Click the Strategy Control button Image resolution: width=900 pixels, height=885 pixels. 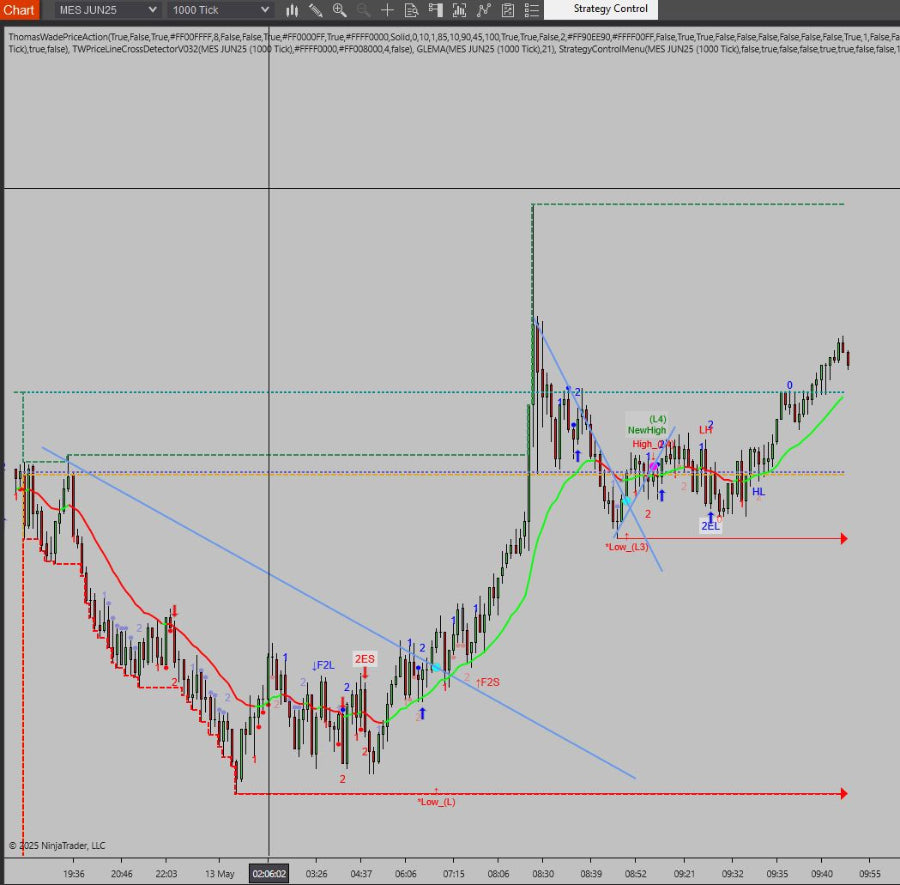[610, 9]
